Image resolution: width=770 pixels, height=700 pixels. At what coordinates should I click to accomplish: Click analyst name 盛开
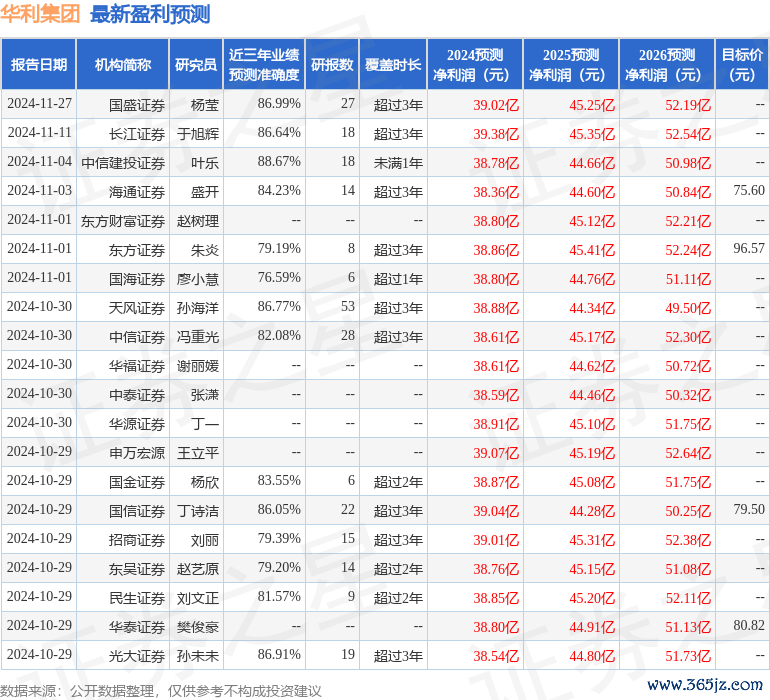[x=205, y=192]
